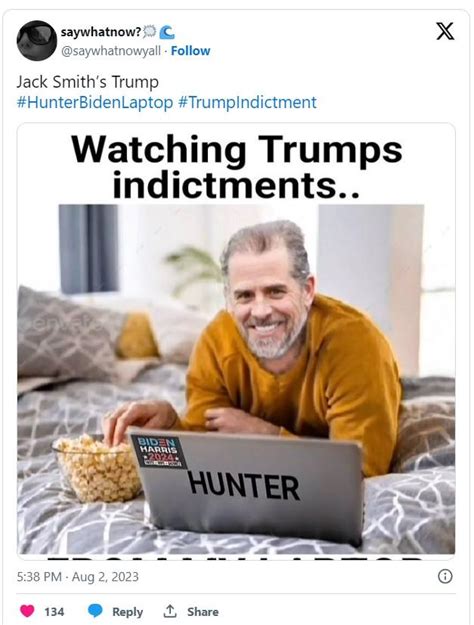Click the blue reply speech bubble icon
Image resolution: width=474 pixels, height=625 pixels.
95,611
